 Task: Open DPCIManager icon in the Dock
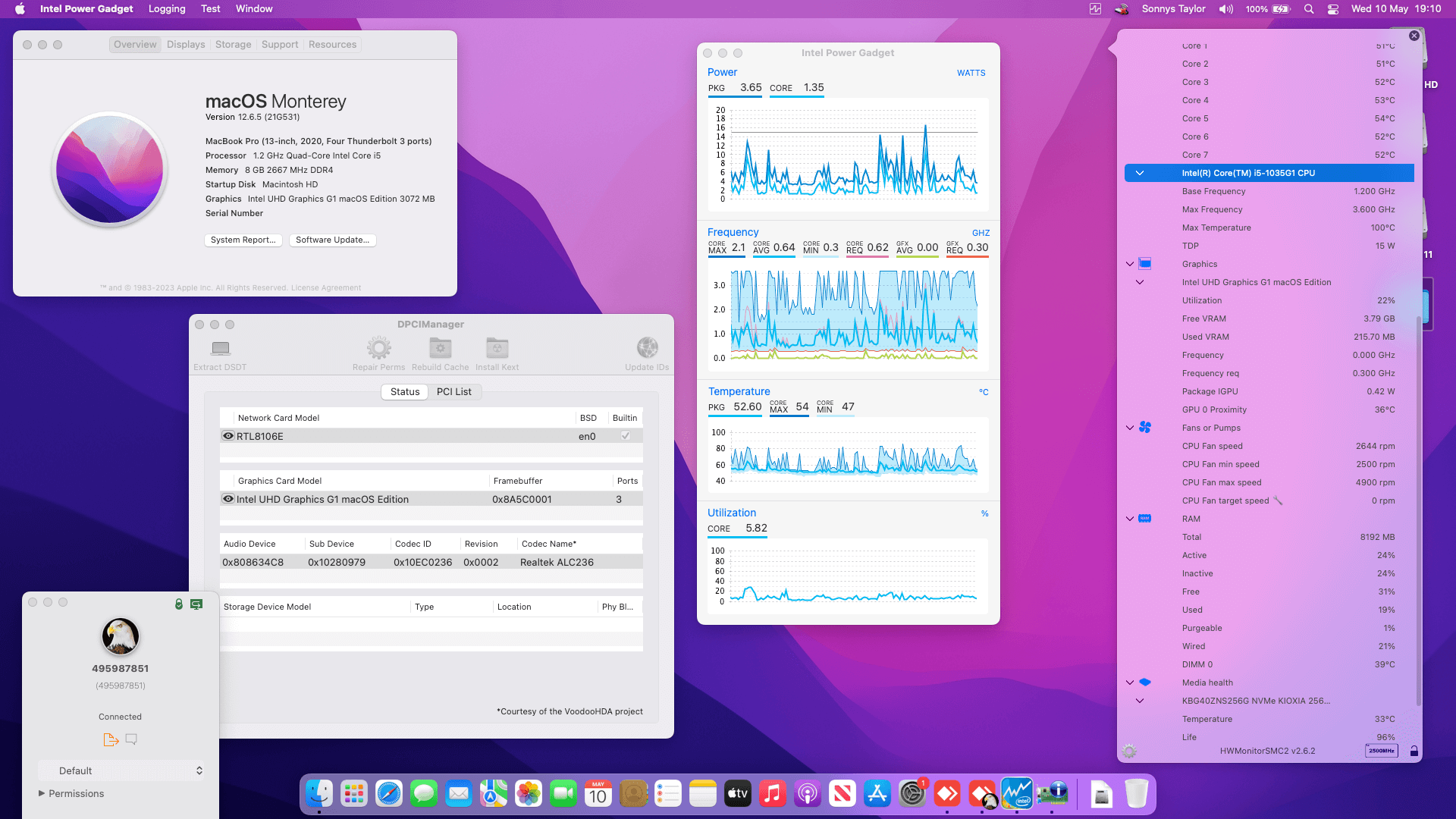tap(1052, 794)
